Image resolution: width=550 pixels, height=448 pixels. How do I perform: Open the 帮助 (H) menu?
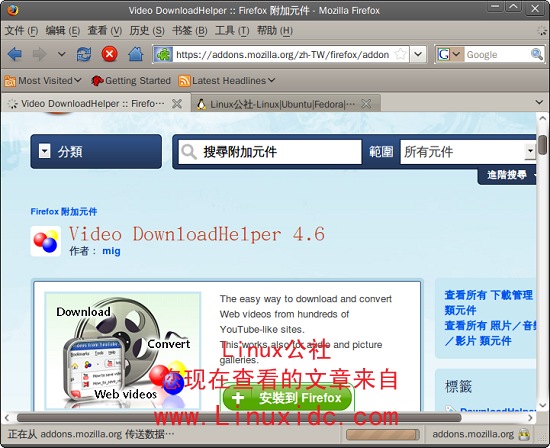pos(275,31)
